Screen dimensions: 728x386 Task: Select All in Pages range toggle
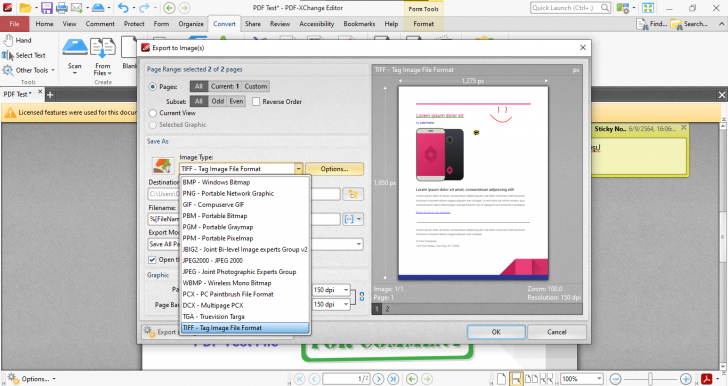pos(198,86)
